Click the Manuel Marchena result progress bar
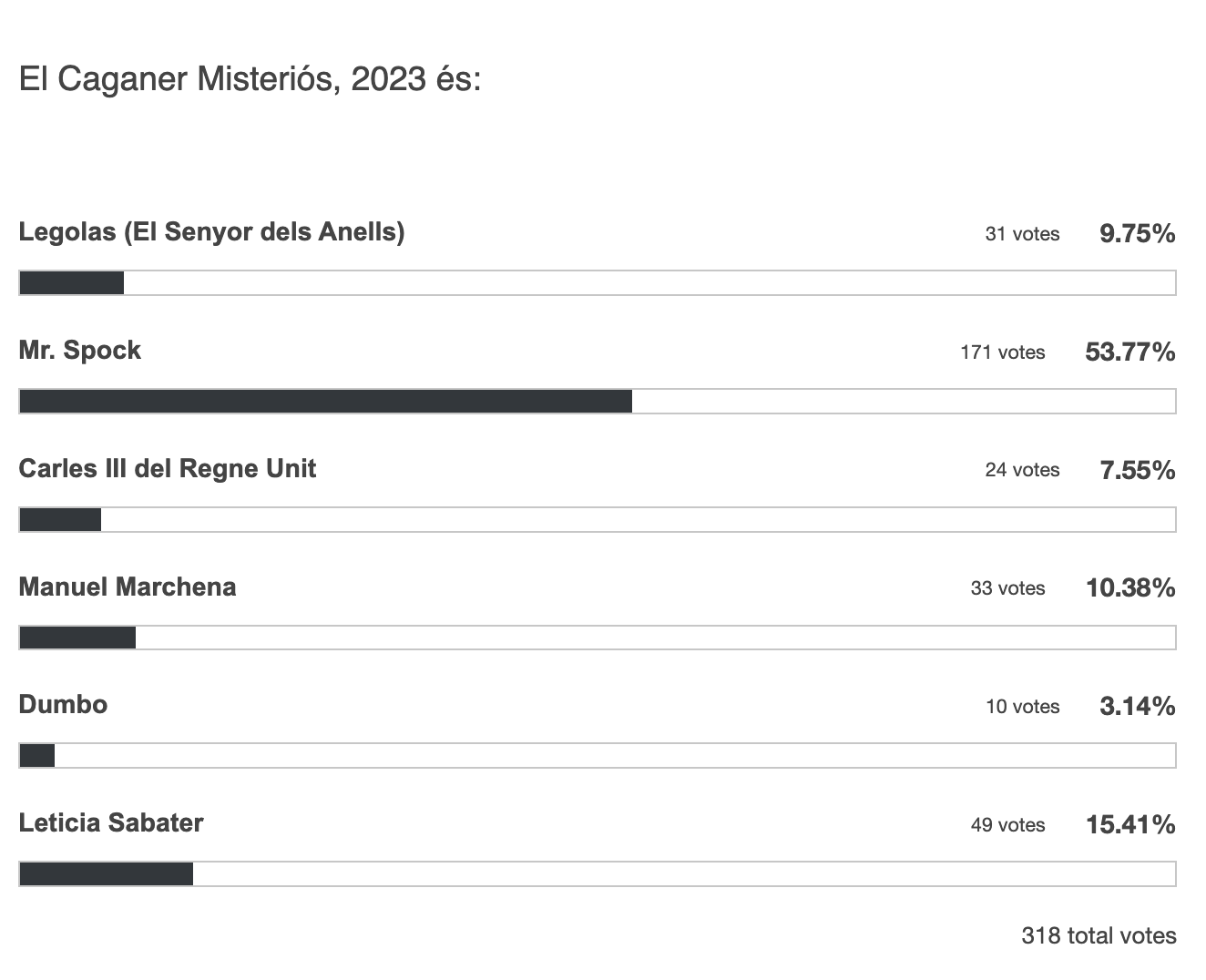Screen dimensions: 1206x980 pos(598,638)
